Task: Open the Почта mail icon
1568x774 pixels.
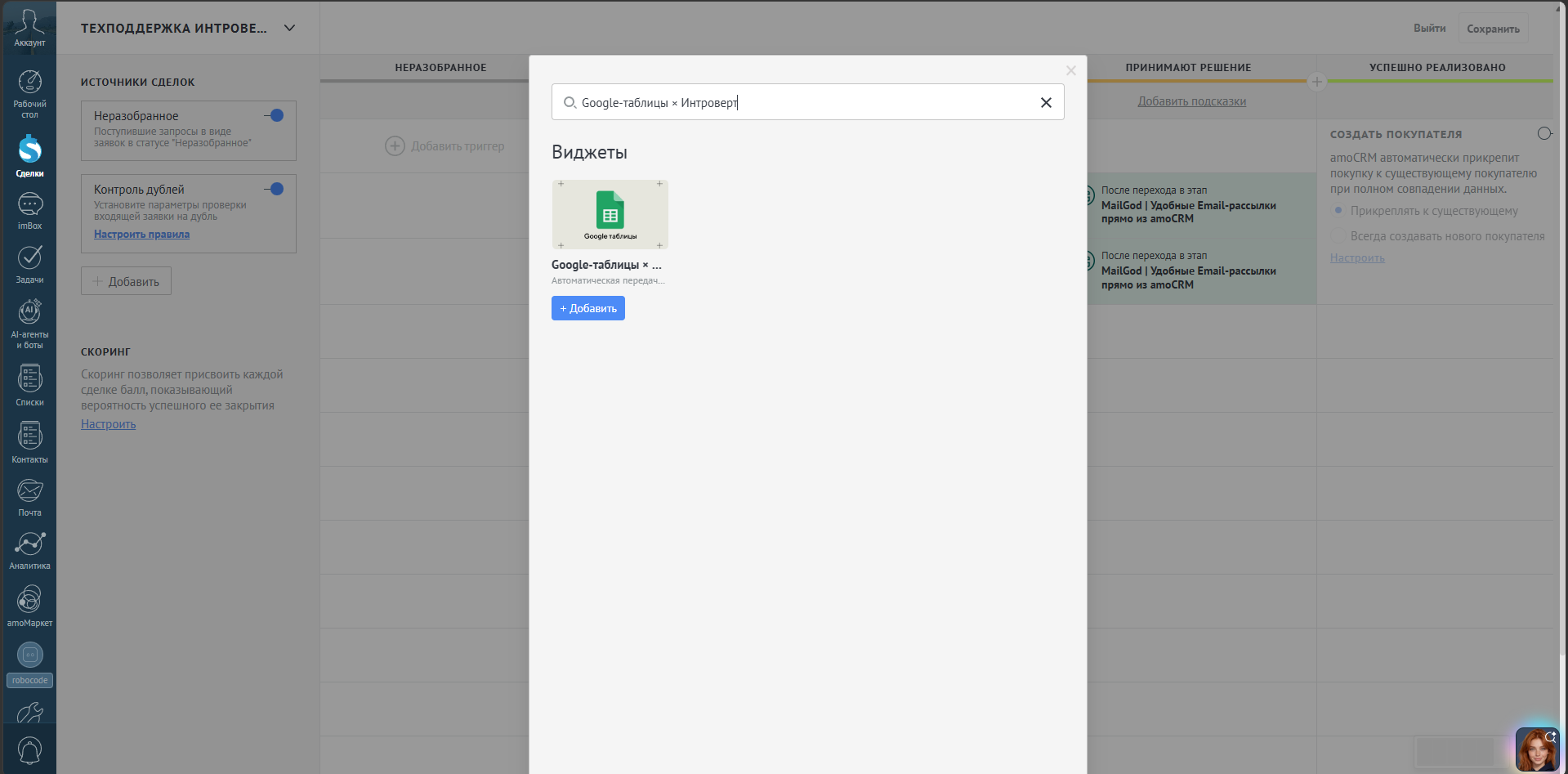Action: pyautogui.click(x=29, y=497)
